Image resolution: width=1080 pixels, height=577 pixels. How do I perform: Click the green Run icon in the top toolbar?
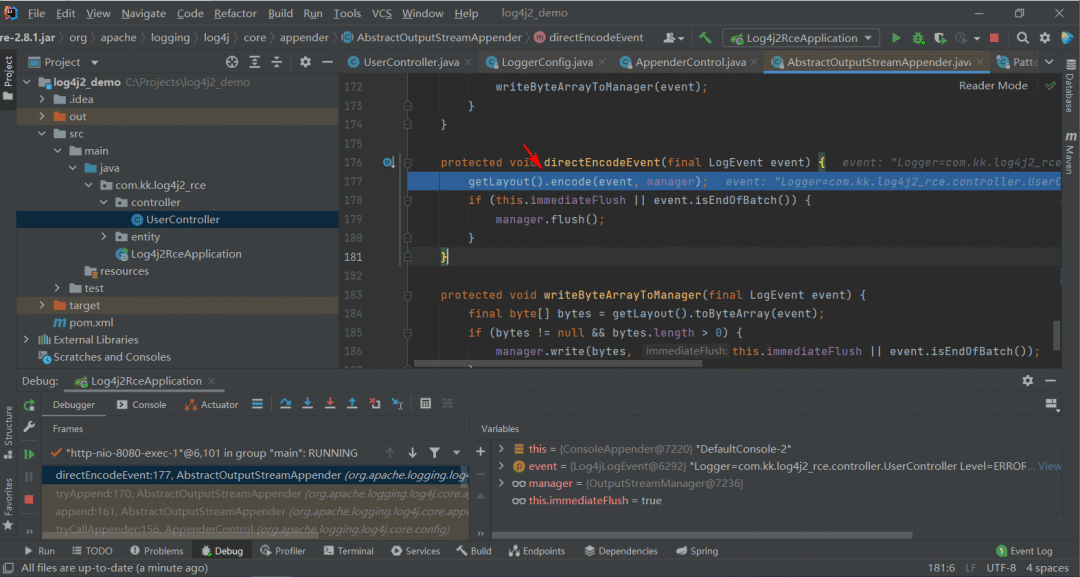pos(896,38)
